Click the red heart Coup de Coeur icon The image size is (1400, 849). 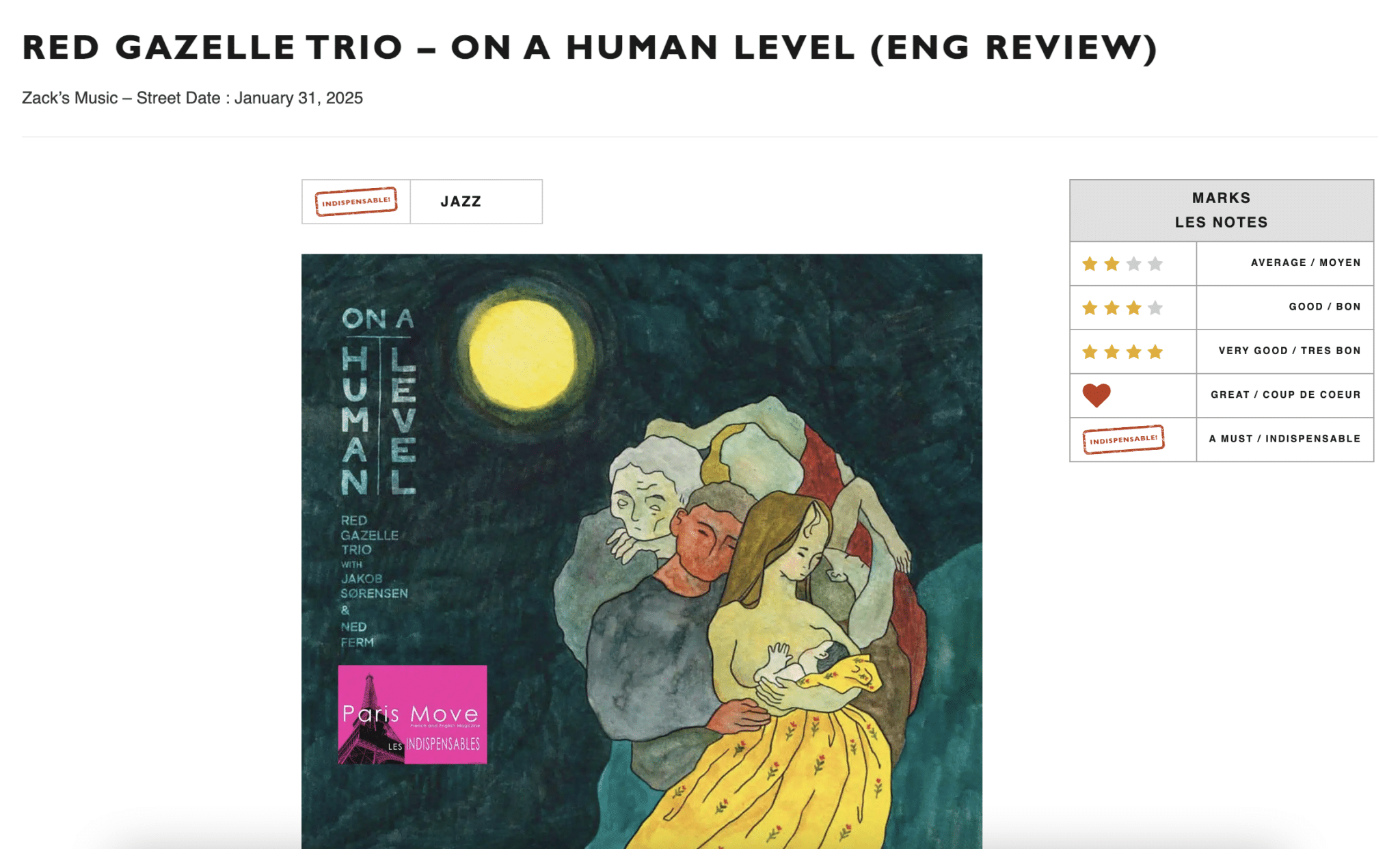point(1096,395)
